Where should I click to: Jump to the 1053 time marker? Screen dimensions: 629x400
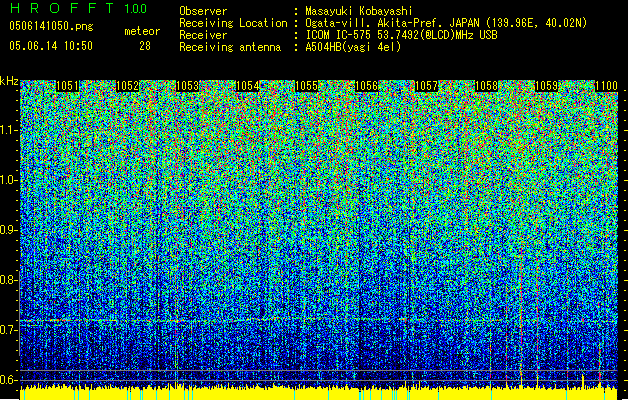pos(188,86)
